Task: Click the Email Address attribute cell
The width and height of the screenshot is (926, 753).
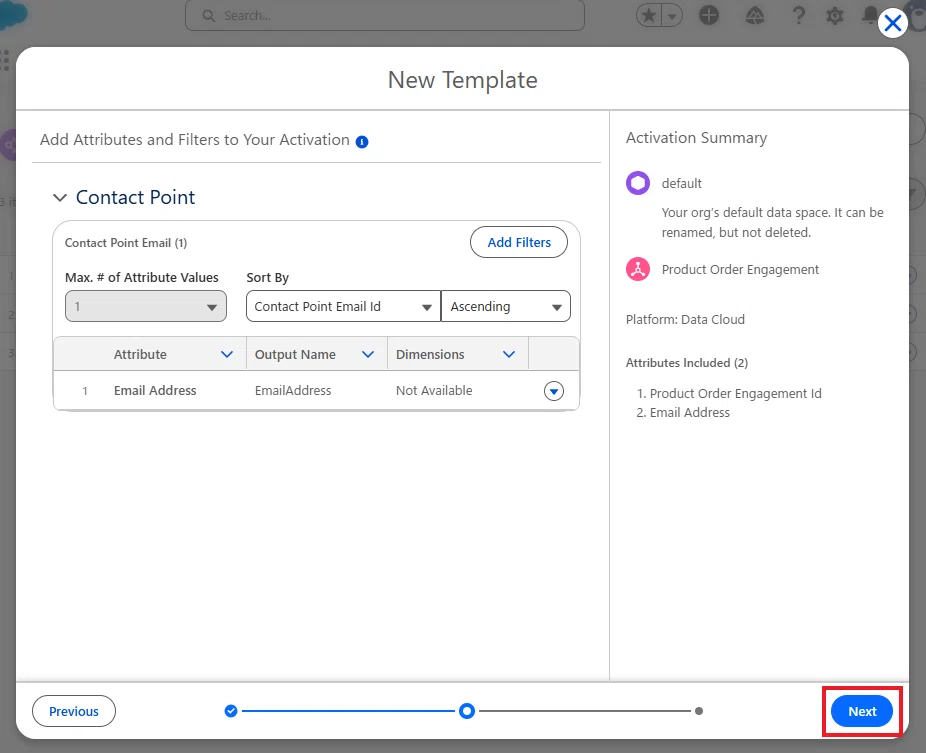Action: pyautogui.click(x=155, y=390)
